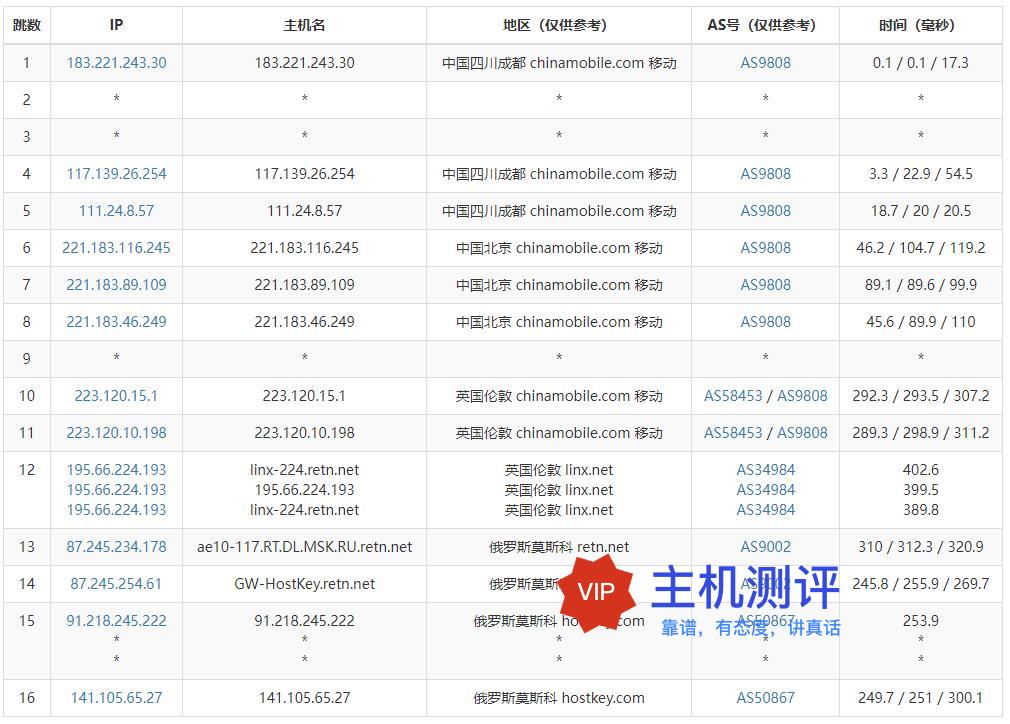Follow the 141.105.65.27 IP link
The height and width of the screenshot is (724, 1010).
click(x=117, y=698)
